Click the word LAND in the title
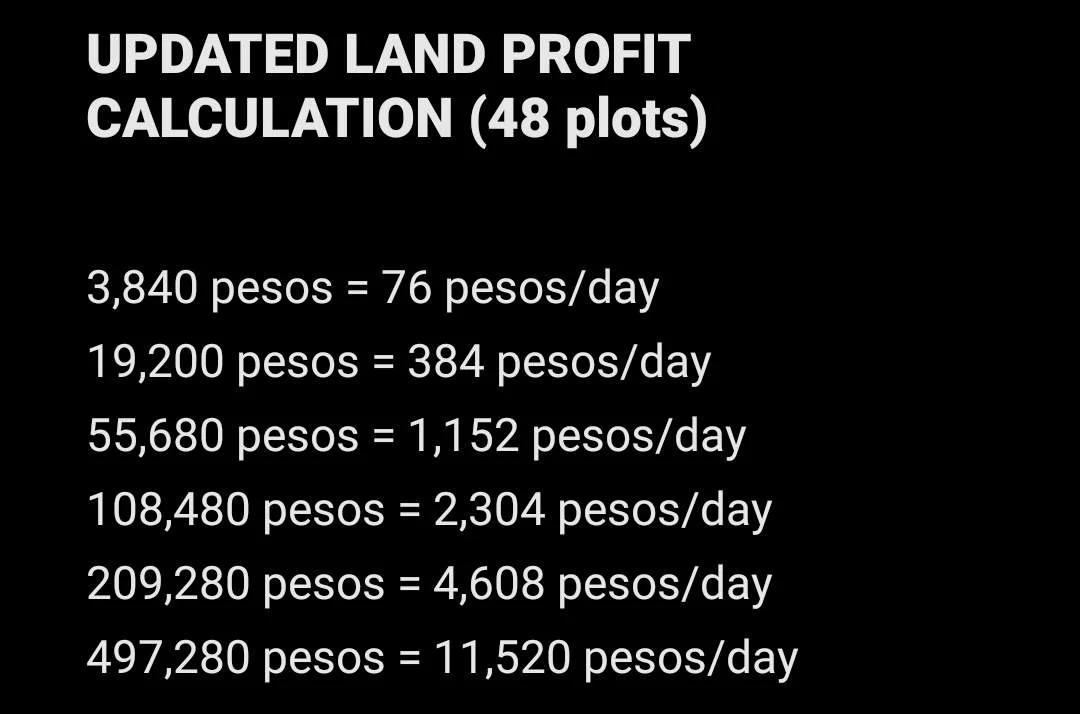Image resolution: width=1080 pixels, height=714 pixels. click(x=415, y=54)
